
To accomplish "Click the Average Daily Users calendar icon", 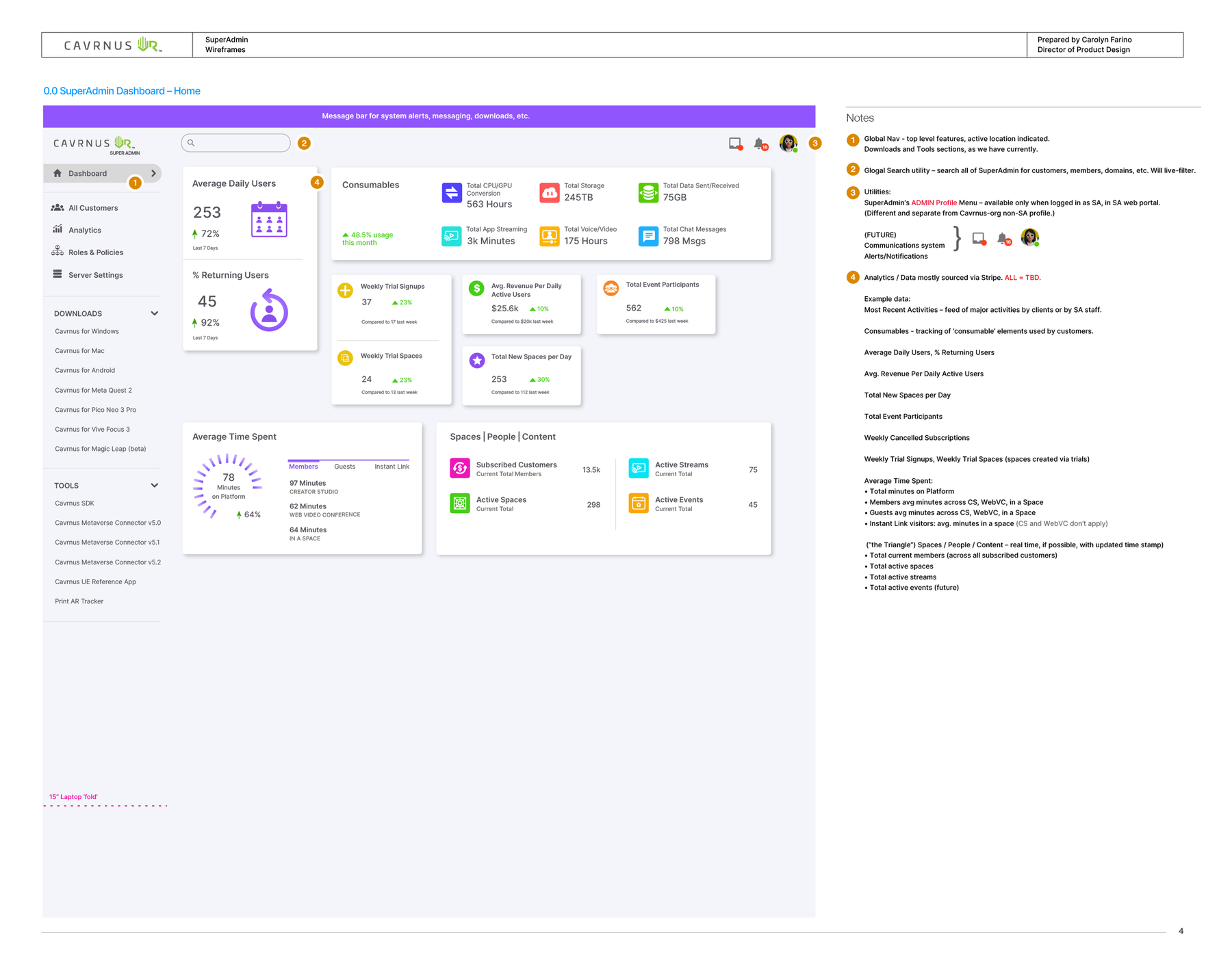I will (x=269, y=220).
